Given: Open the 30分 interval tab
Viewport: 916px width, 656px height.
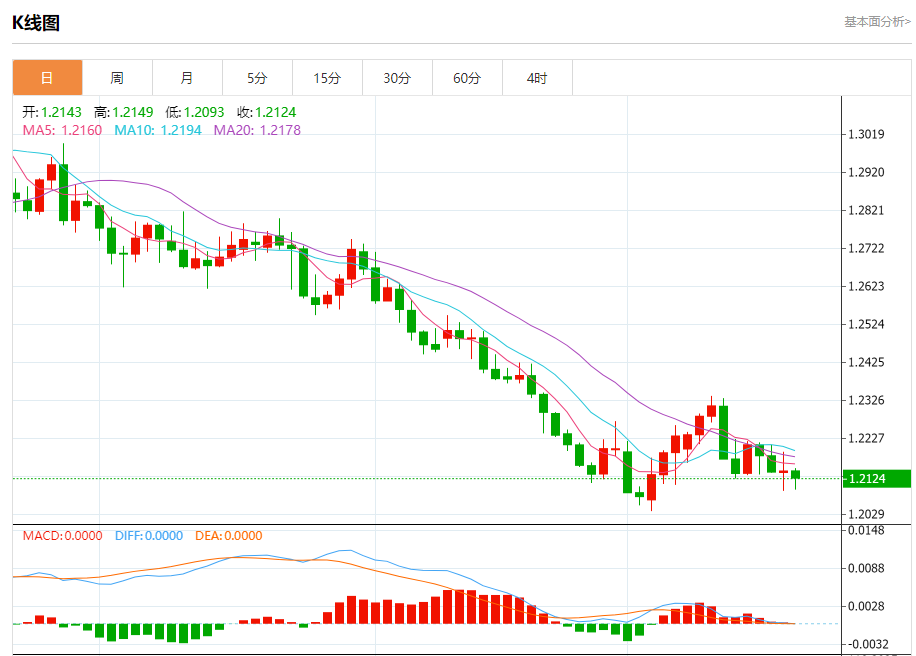Looking at the screenshot, I should 398,77.
